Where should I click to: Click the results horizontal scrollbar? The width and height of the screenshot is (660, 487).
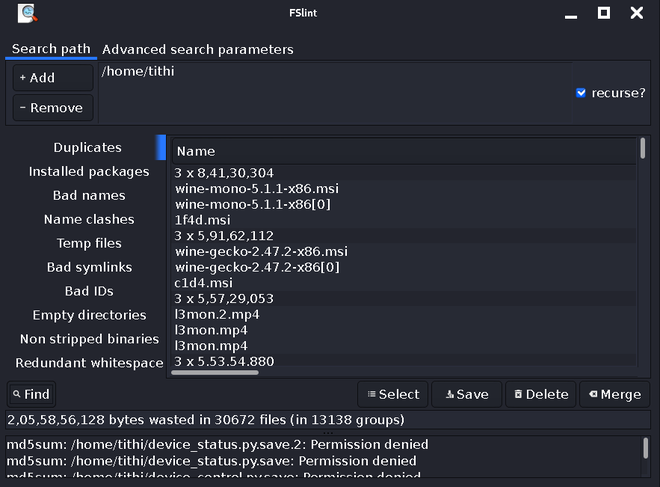point(215,373)
